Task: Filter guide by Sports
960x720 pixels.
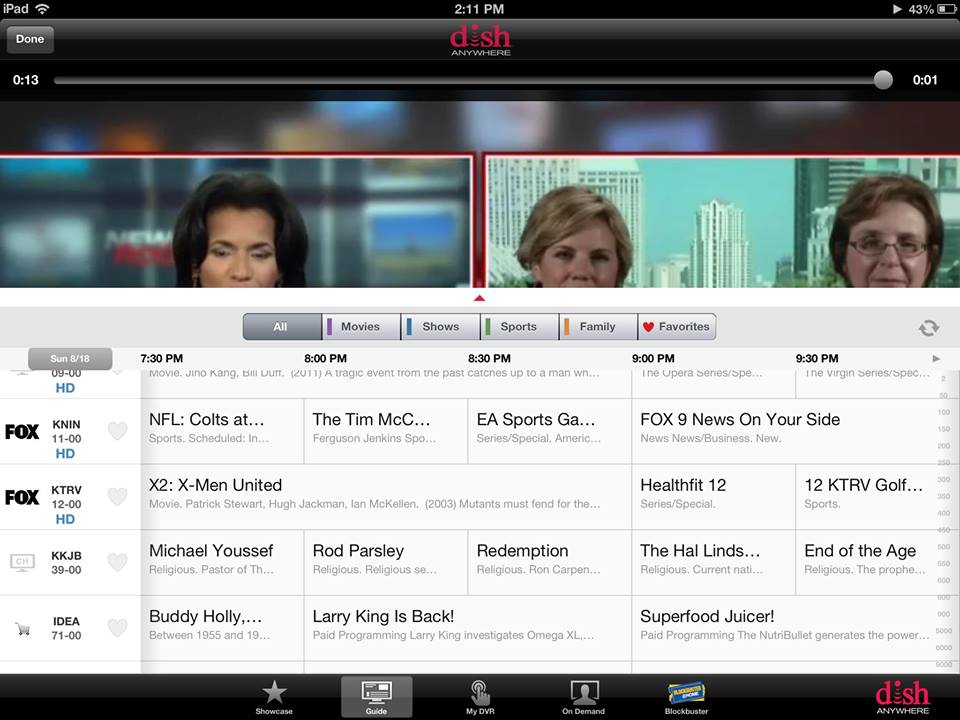Action: point(518,327)
